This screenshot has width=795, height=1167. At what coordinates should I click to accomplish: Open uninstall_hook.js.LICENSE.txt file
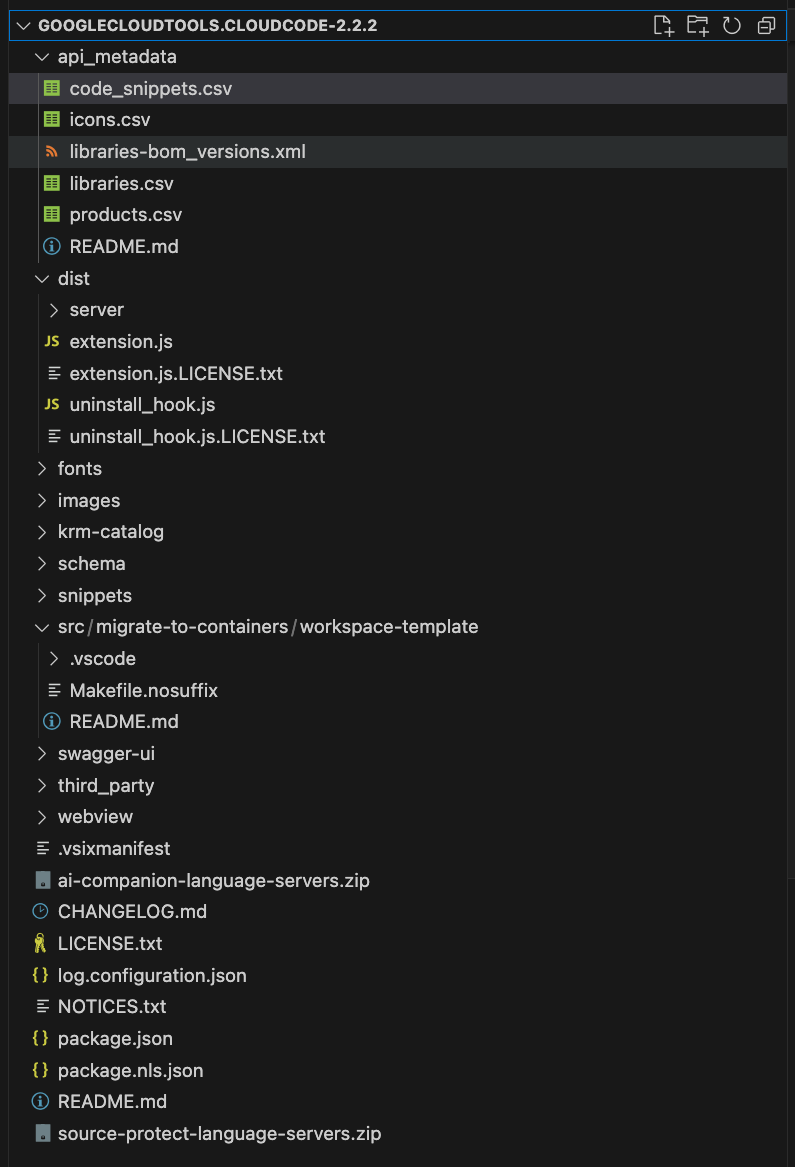[398, 436]
